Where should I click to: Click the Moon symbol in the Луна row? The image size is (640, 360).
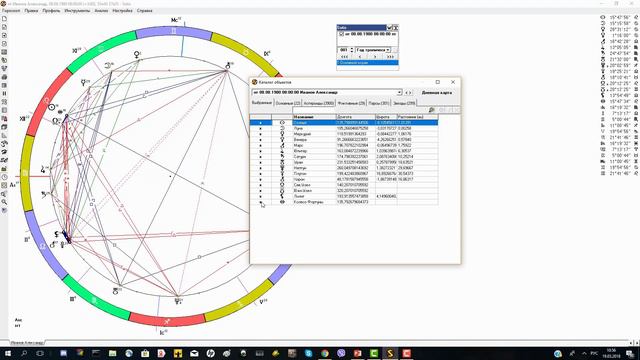click(282, 128)
